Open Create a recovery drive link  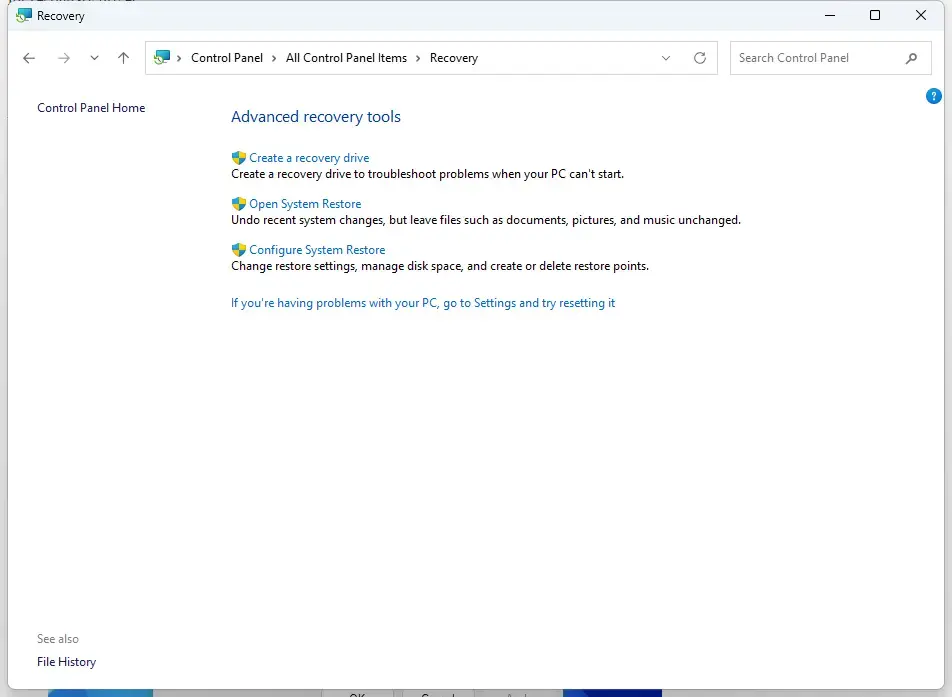coord(309,158)
